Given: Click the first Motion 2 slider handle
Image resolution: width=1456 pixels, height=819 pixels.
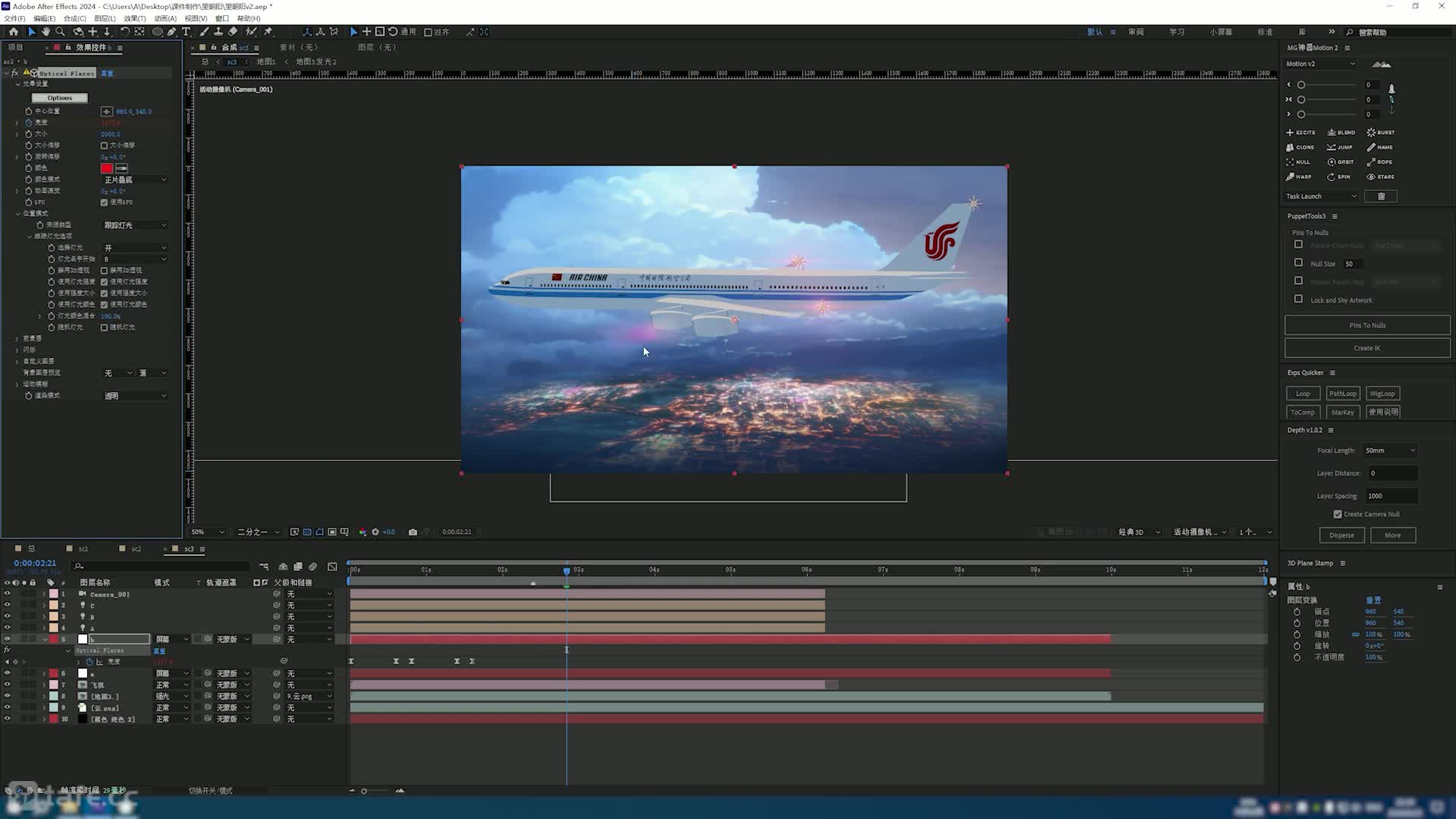Looking at the screenshot, I should point(1301,85).
